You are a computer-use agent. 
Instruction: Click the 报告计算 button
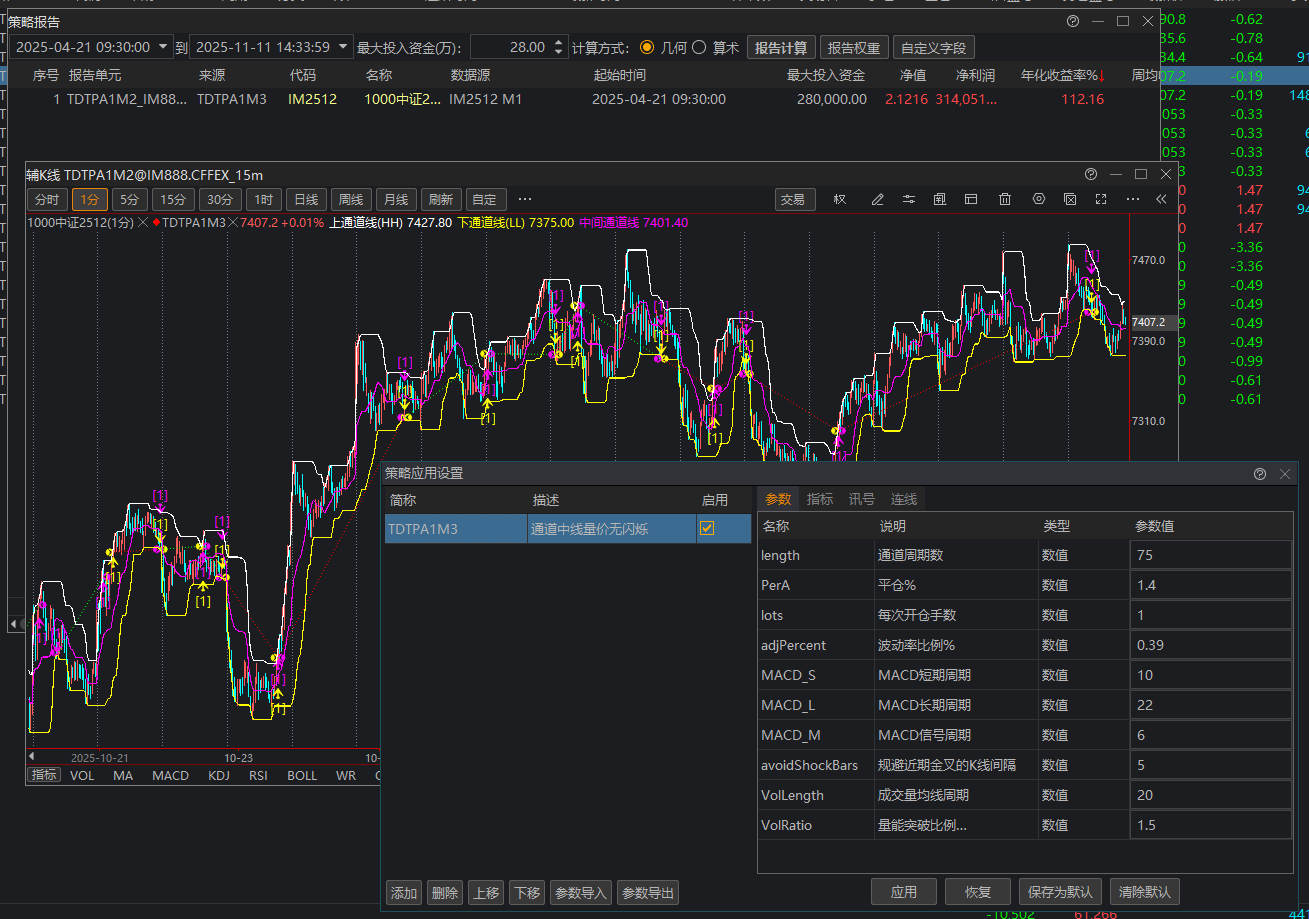780,47
